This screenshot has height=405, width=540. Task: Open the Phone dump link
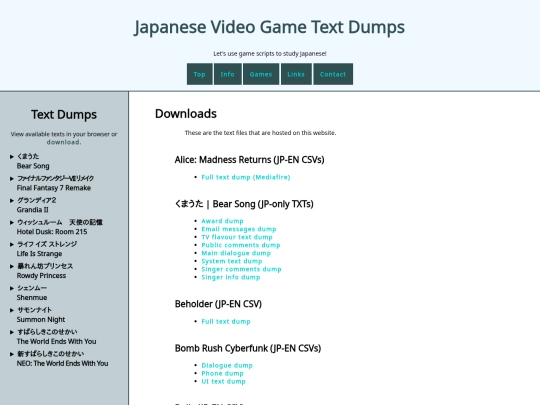pyautogui.click(x=222, y=373)
